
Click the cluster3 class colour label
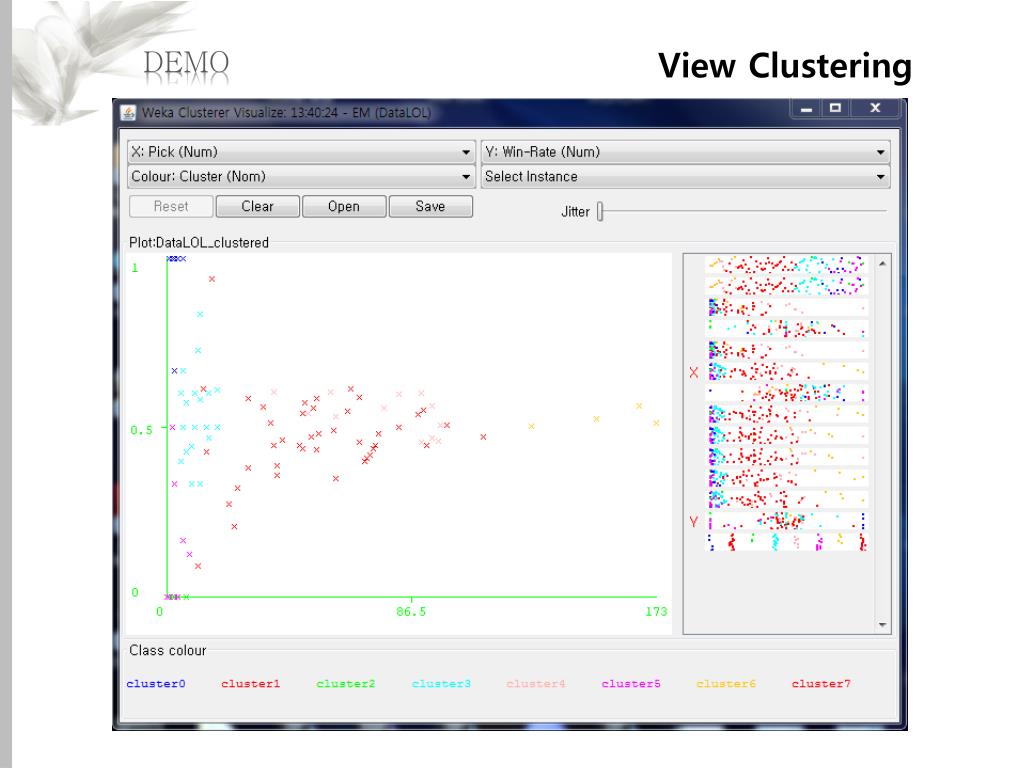(x=441, y=684)
